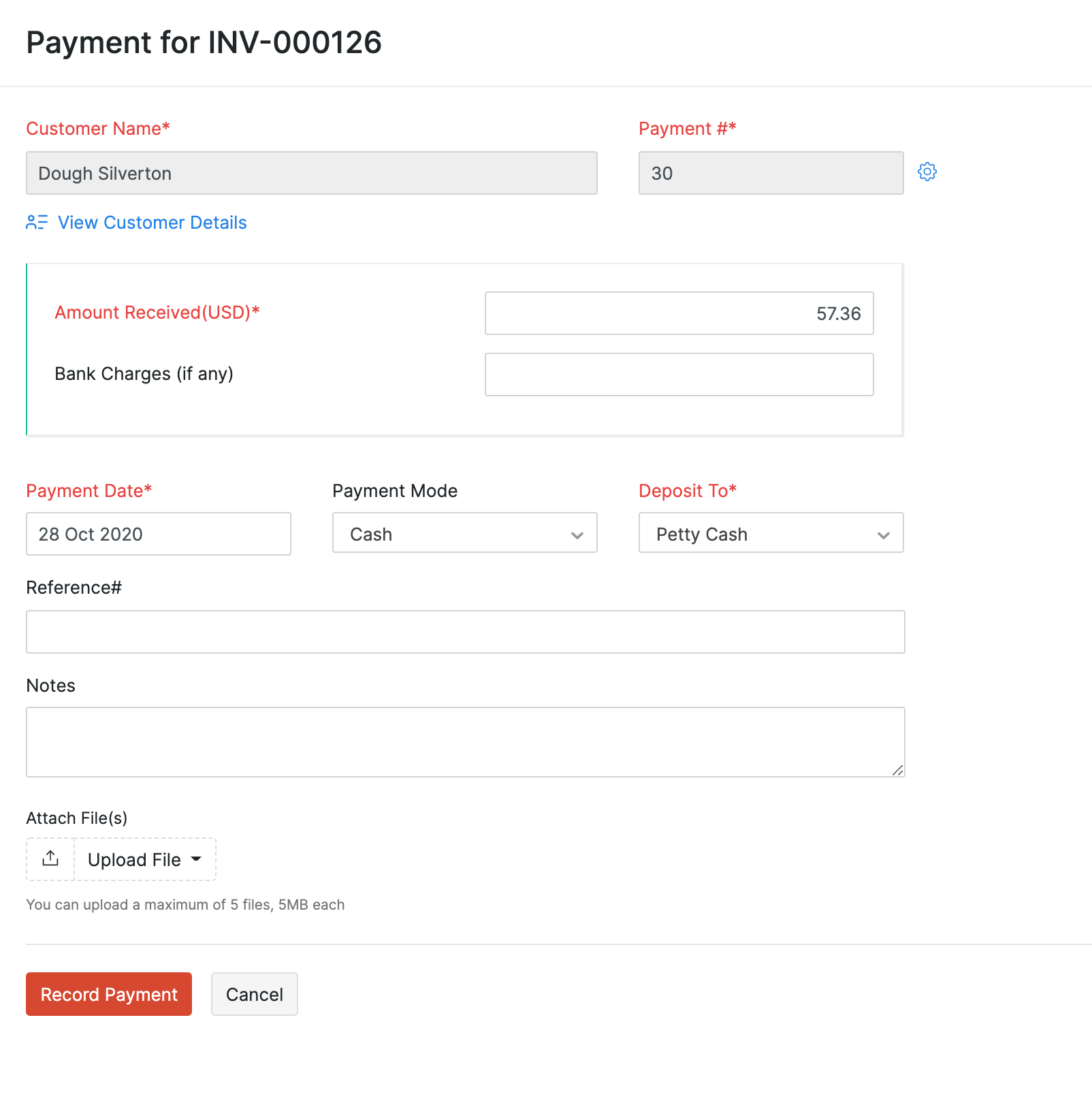Open View Customer Details
Screen dimensions: 1092x1118
(151, 222)
